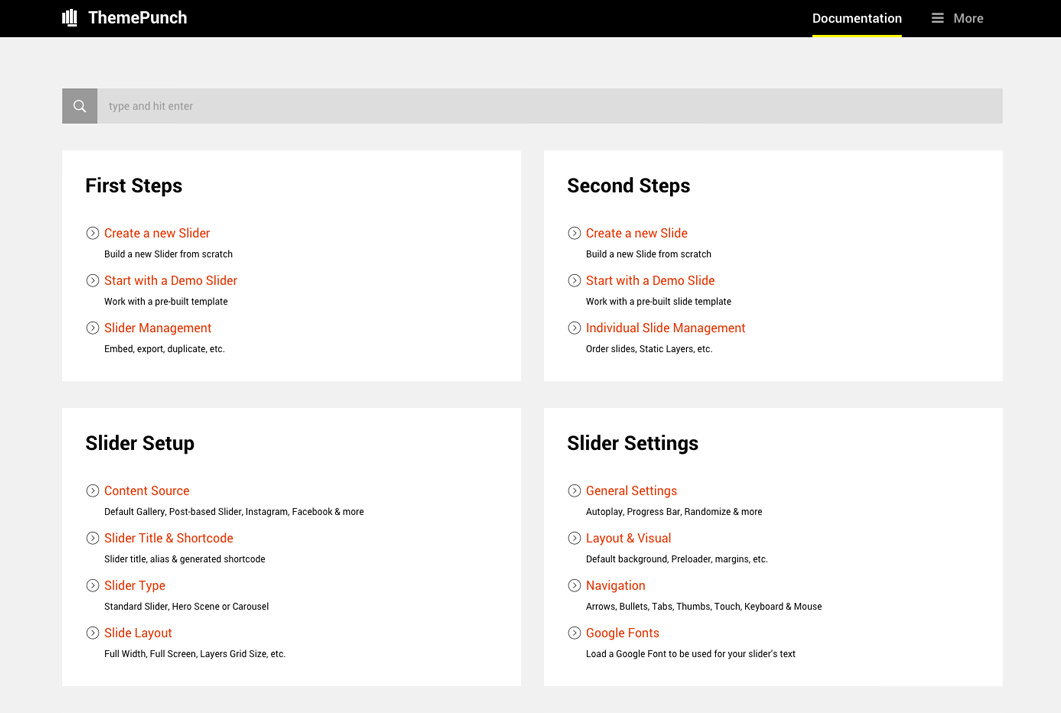The height and width of the screenshot is (713, 1061).
Task: Click 'Build a new Slider from scratch' text
Action: [168, 254]
